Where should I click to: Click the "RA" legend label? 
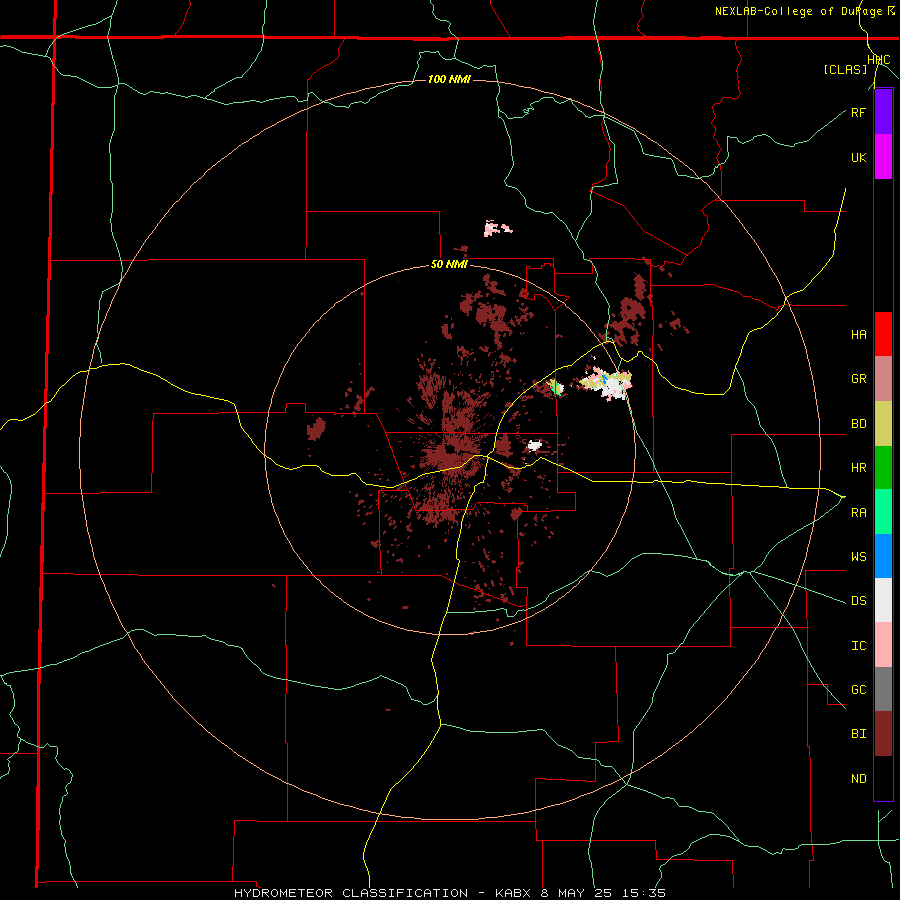click(858, 513)
